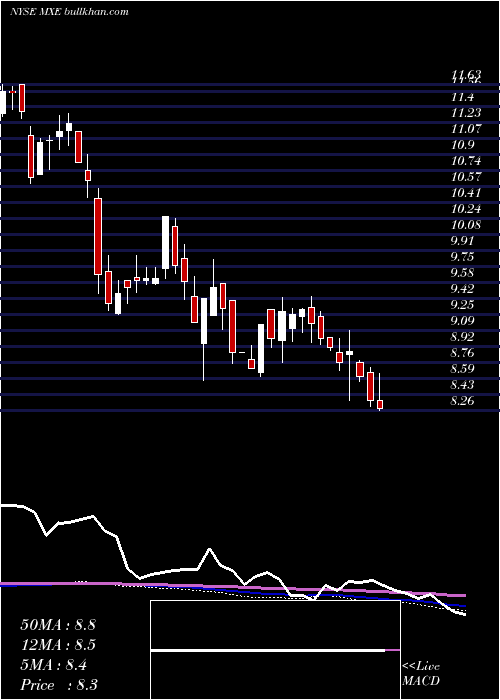The image size is (500, 700).
Task: Select the tall white candlestick near 10.08
Action: [165, 242]
